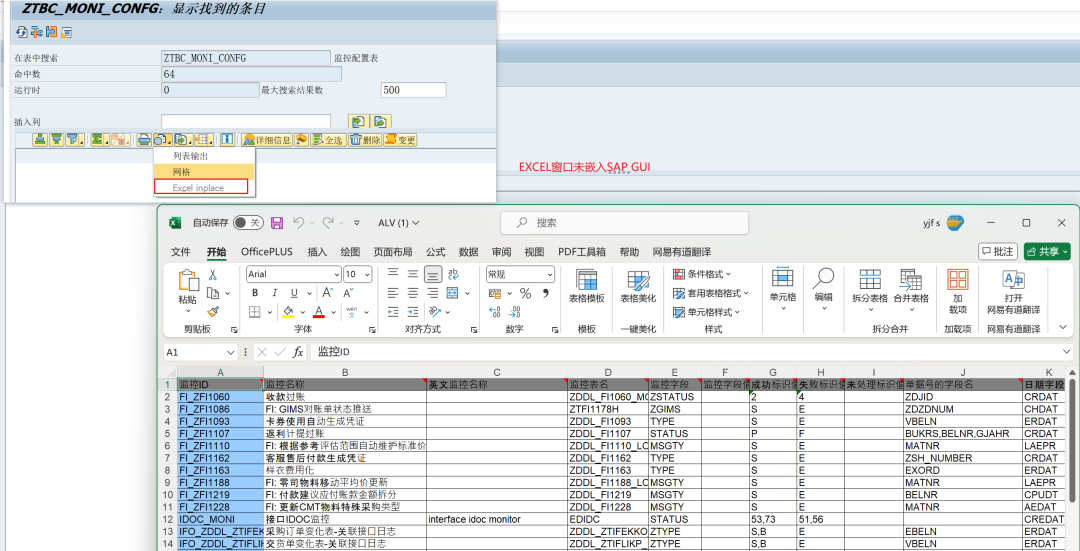This screenshot has height=551, width=1080.
Task: Click the 删除 button in SAP toolbar
Action: 365,140
